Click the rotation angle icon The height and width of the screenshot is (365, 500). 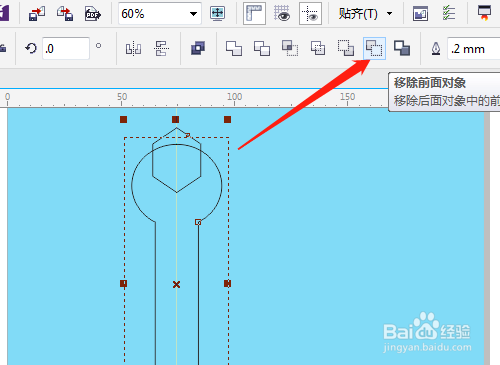pos(31,49)
